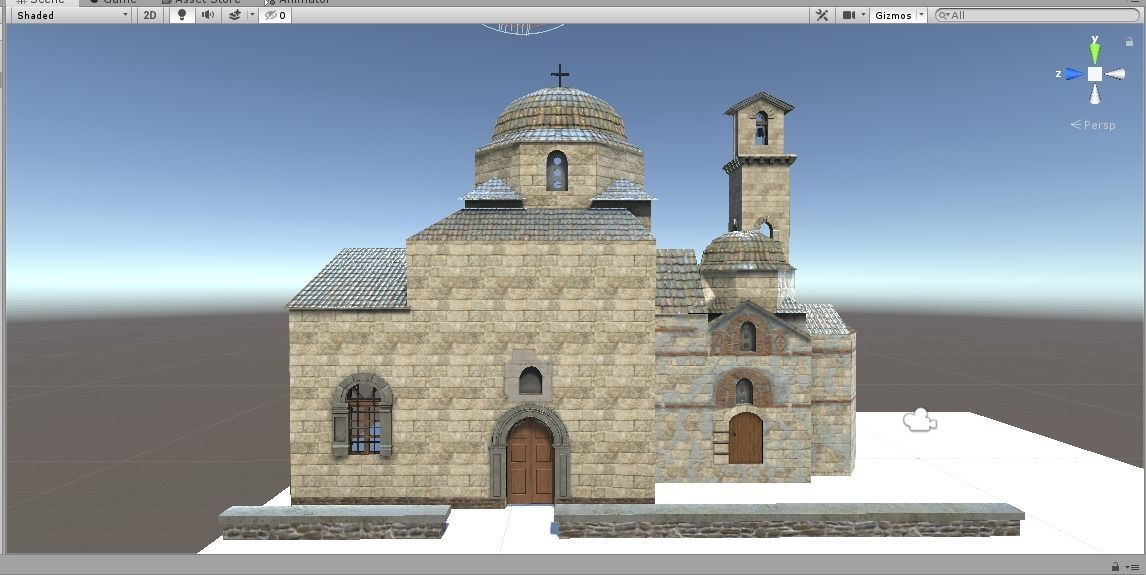Toggle the Gizmos button
1146x575 pixels.
(x=893, y=15)
